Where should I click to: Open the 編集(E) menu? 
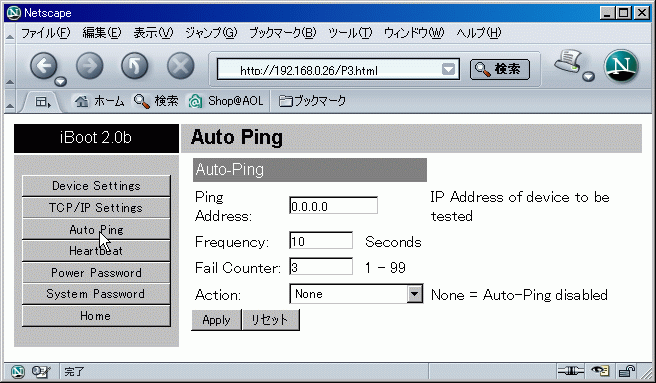click(102, 33)
